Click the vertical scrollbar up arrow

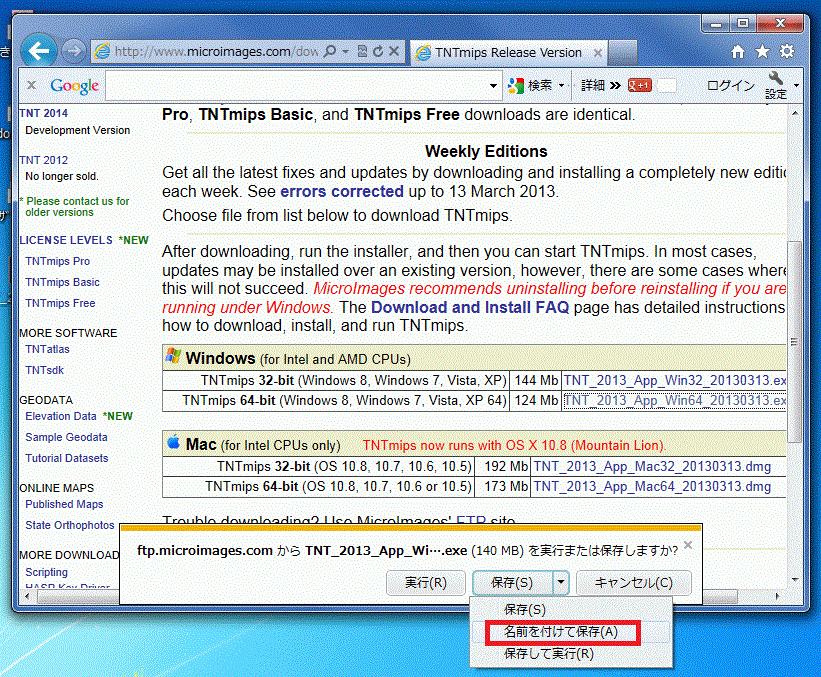pyautogui.click(x=795, y=113)
